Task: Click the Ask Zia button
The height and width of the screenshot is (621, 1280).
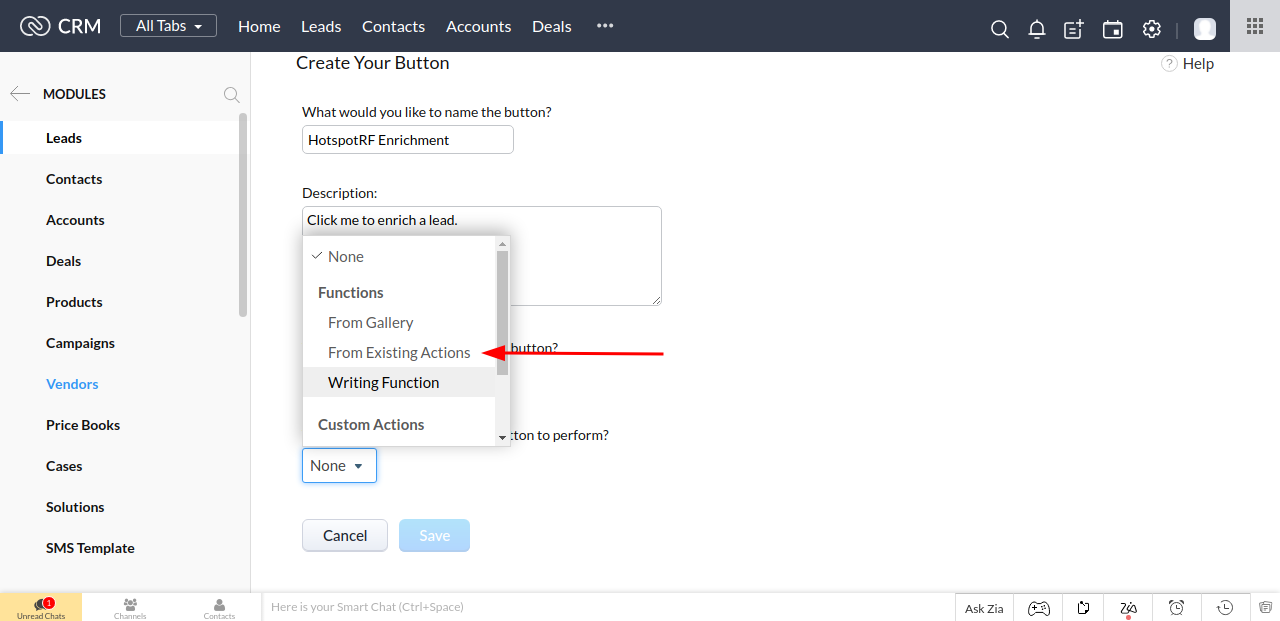Action: click(x=984, y=608)
